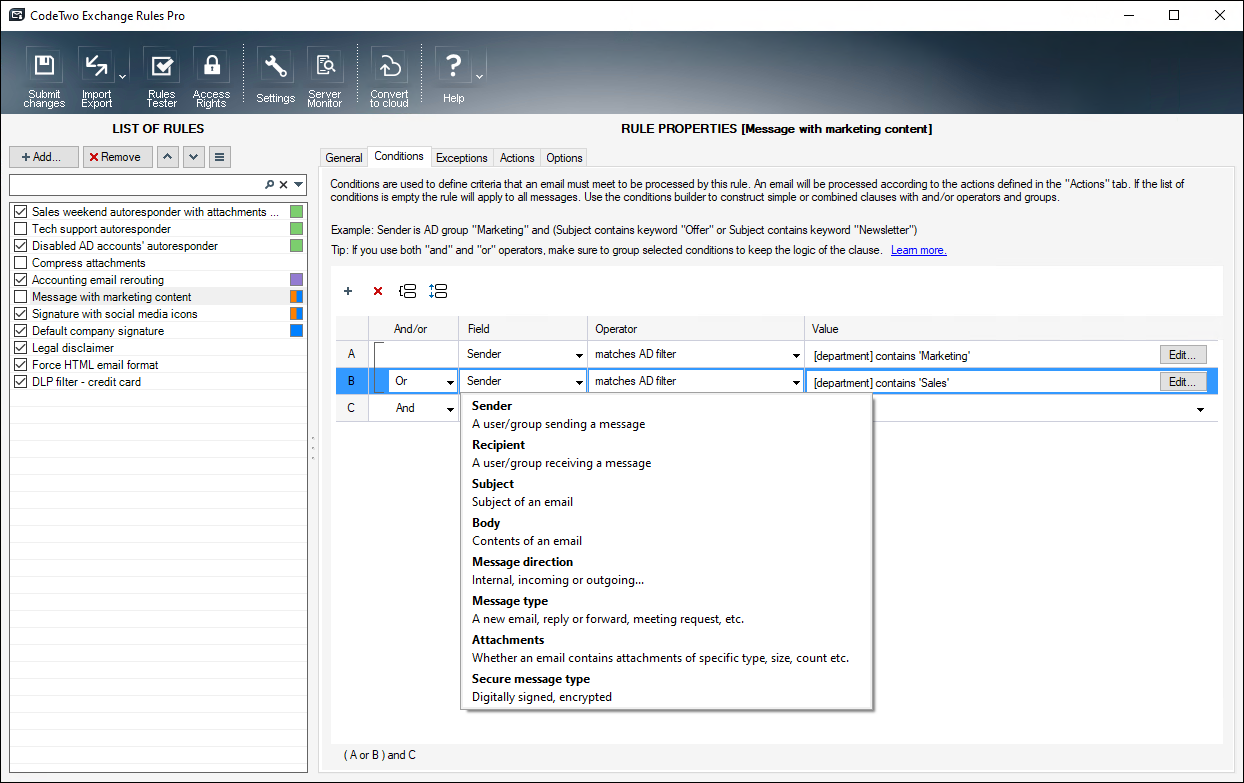Move selected rule up in the list
The width and height of the screenshot is (1244, 783).
tap(169, 157)
